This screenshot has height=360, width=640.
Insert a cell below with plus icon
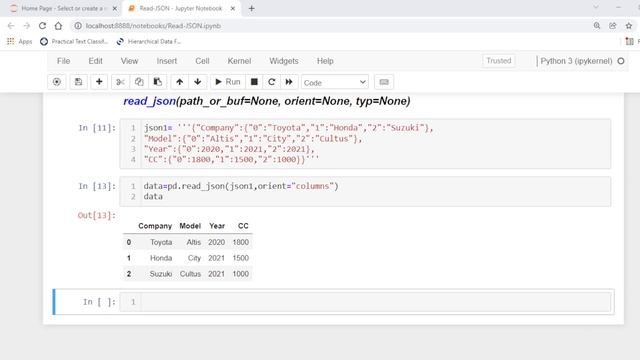click(x=99, y=82)
